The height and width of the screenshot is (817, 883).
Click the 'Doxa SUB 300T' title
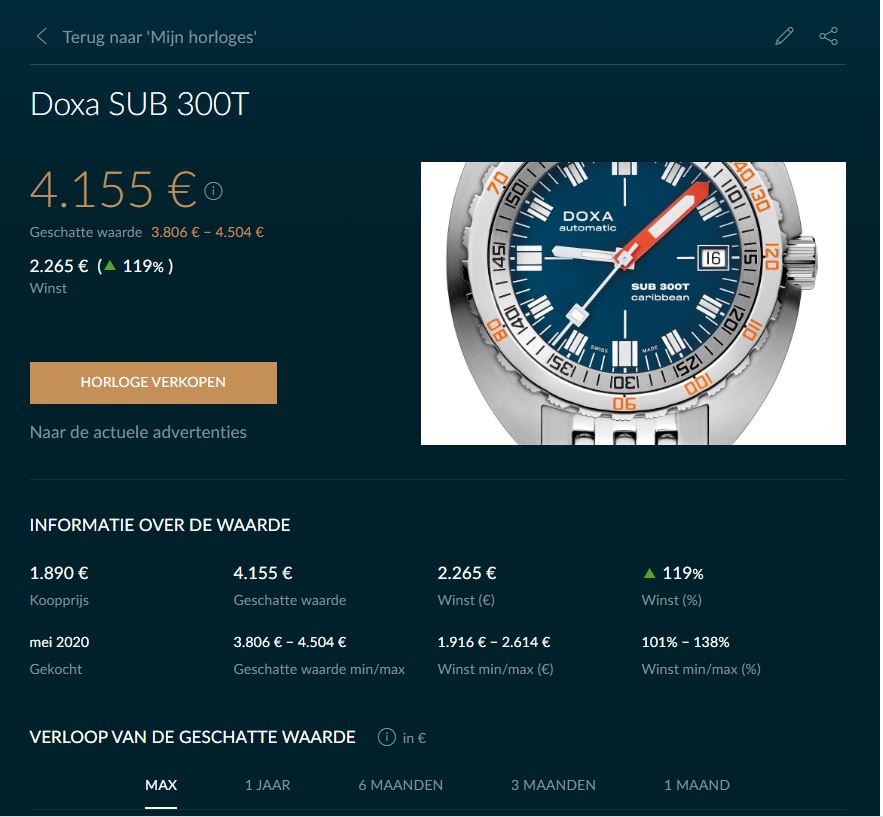click(x=139, y=104)
